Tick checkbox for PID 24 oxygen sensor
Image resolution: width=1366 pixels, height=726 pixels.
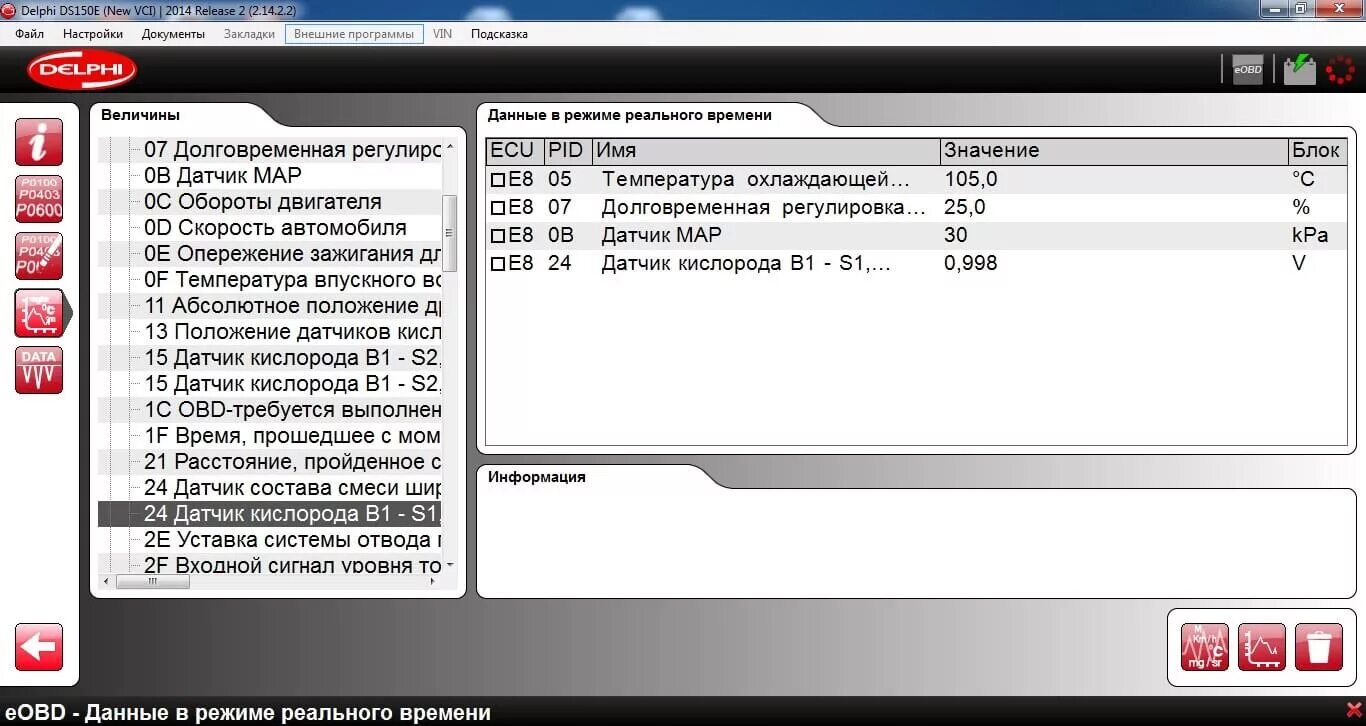coord(498,264)
